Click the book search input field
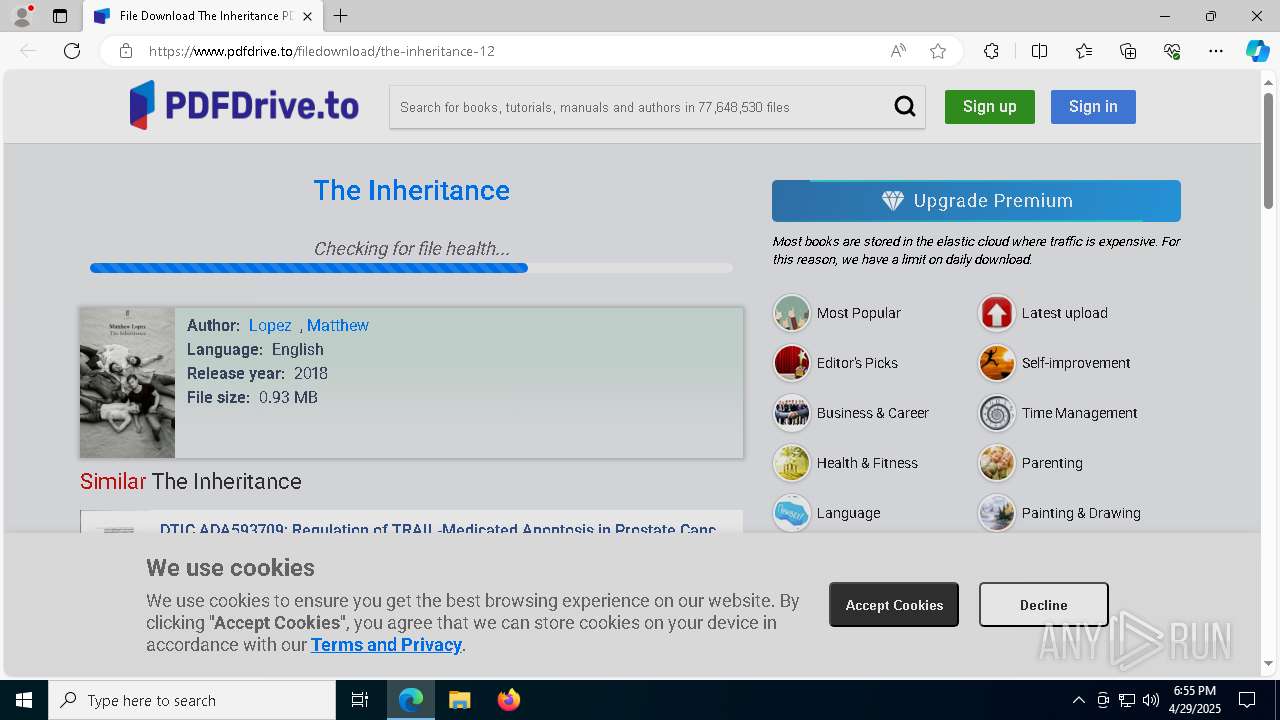 click(640, 107)
